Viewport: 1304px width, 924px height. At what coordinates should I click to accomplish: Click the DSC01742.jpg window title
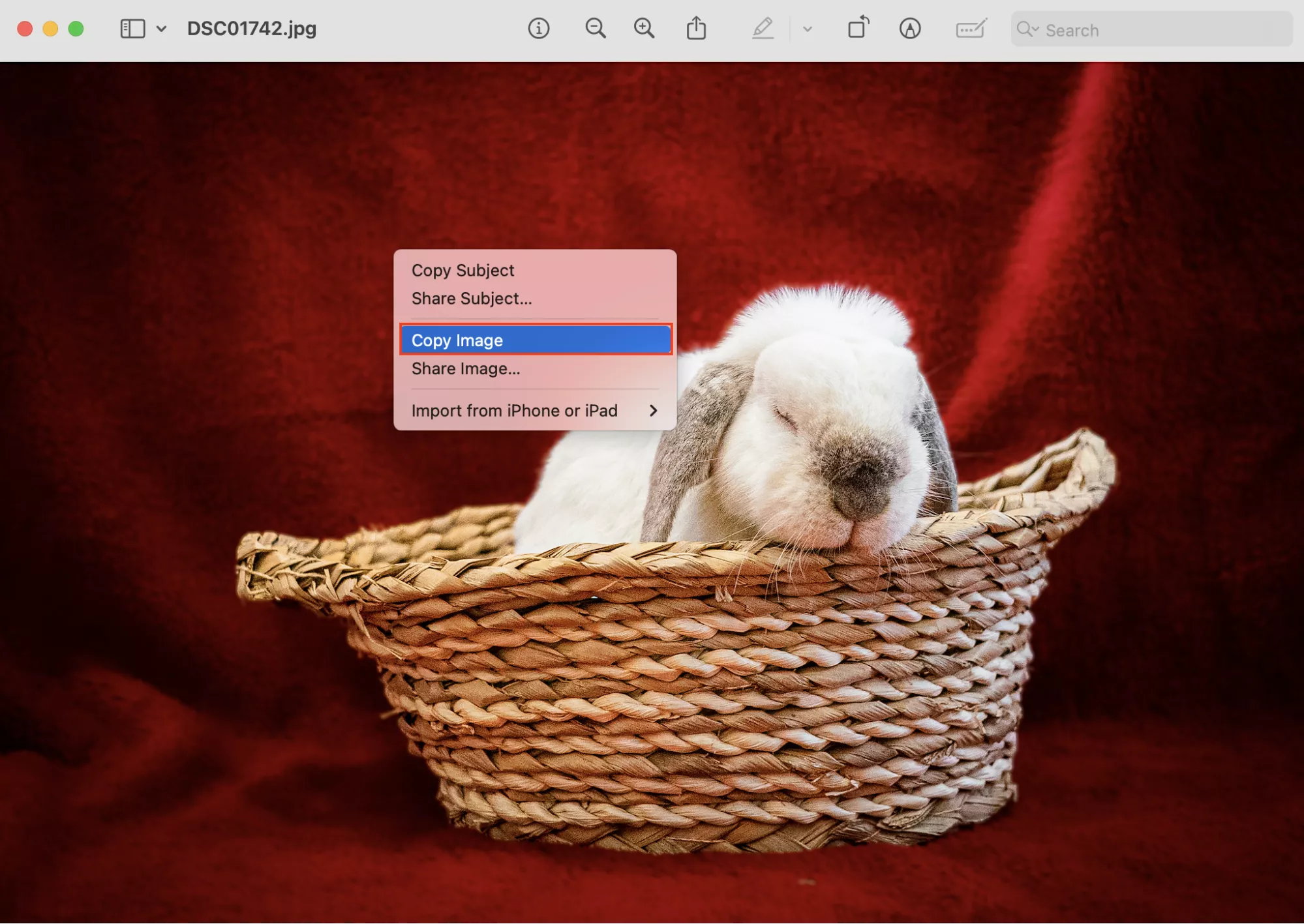point(252,29)
